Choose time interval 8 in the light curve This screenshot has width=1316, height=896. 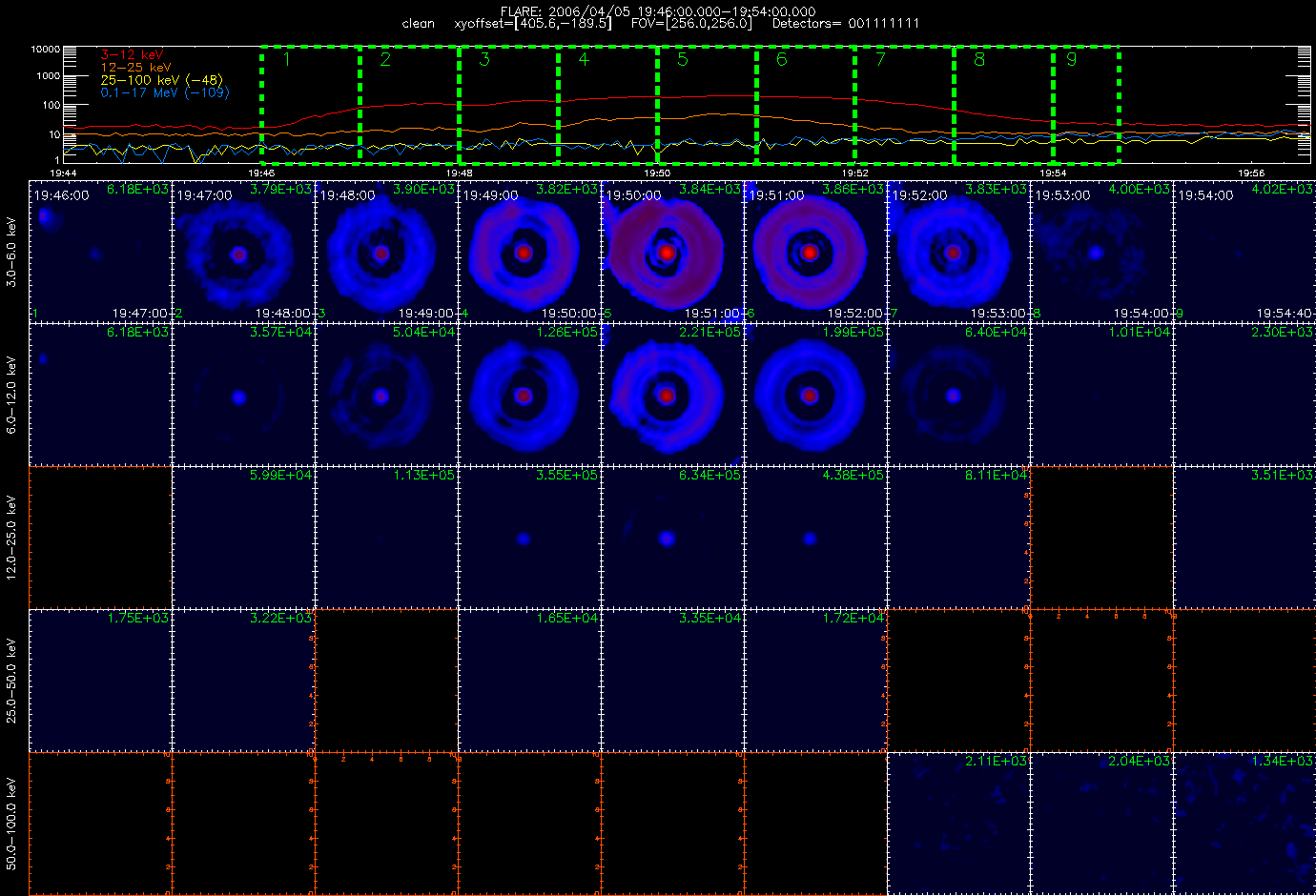(x=1004, y=104)
